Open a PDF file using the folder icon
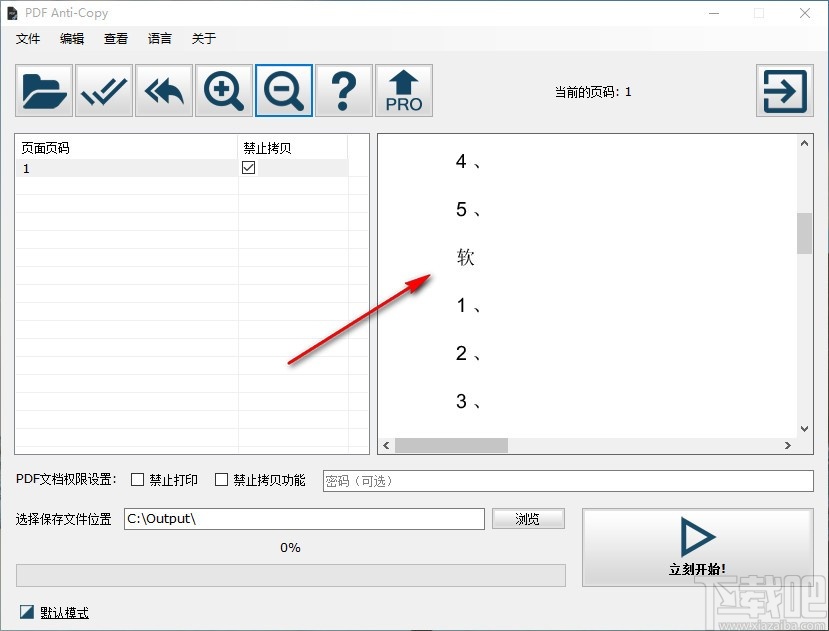The image size is (829, 631). [x=42, y=90]
